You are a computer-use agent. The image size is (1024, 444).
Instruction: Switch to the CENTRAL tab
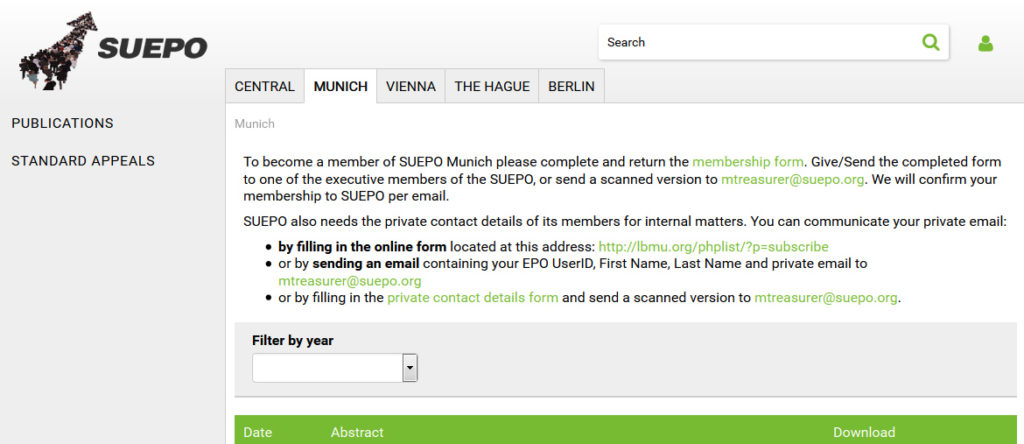(x=264, y=87)
